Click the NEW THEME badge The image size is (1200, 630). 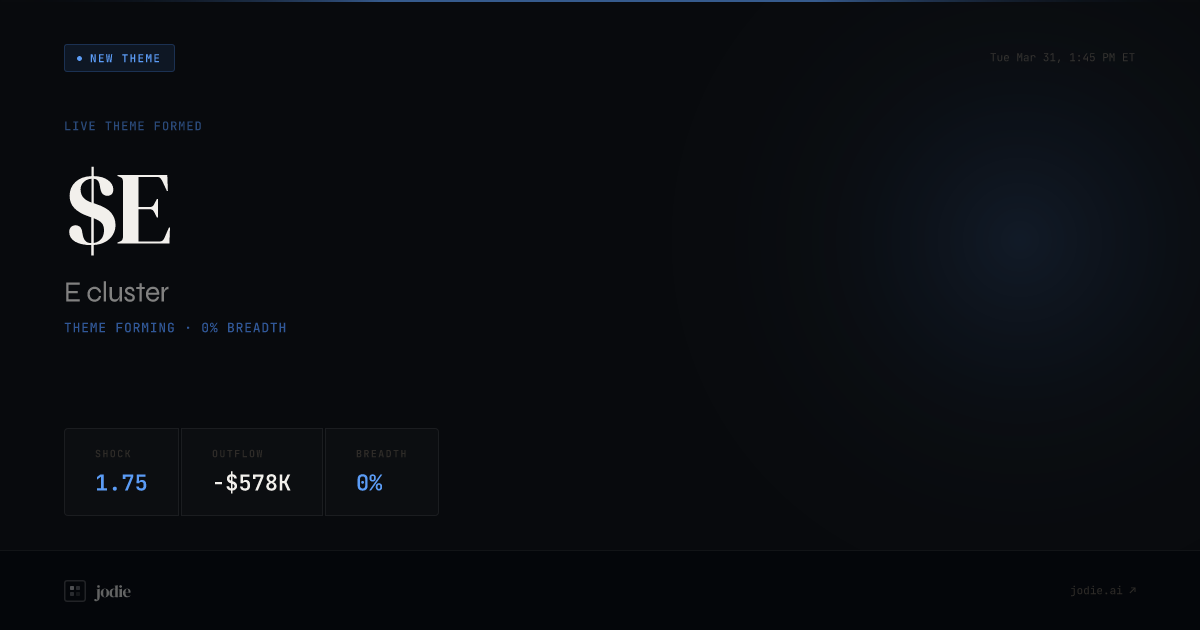(119, 58)
